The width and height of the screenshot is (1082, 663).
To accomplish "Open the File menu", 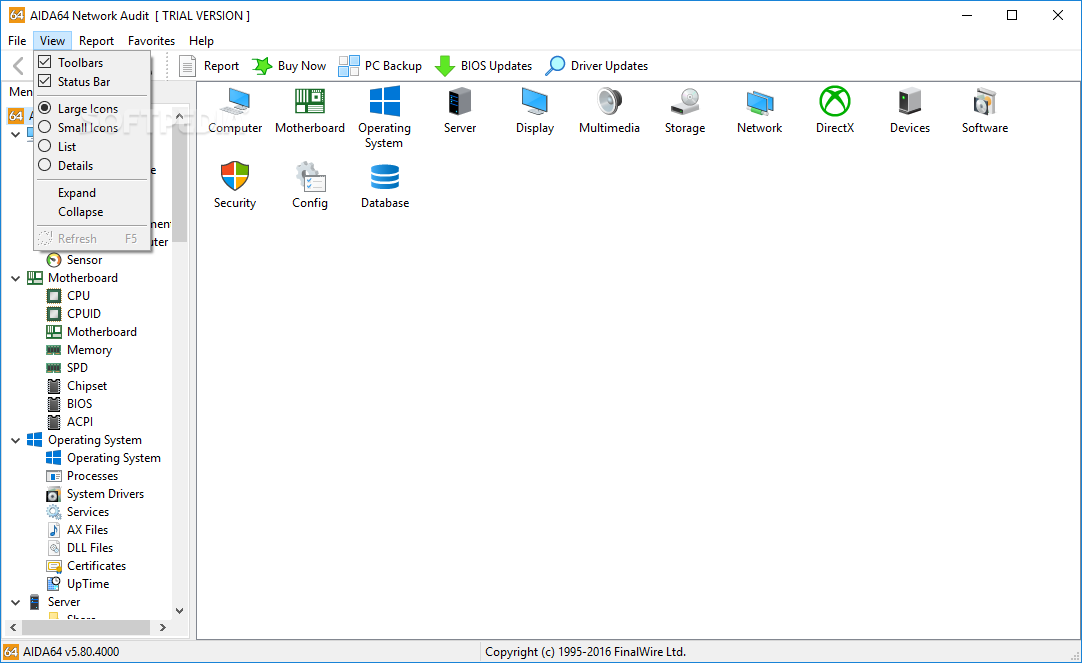I will (x=17, y=41).
